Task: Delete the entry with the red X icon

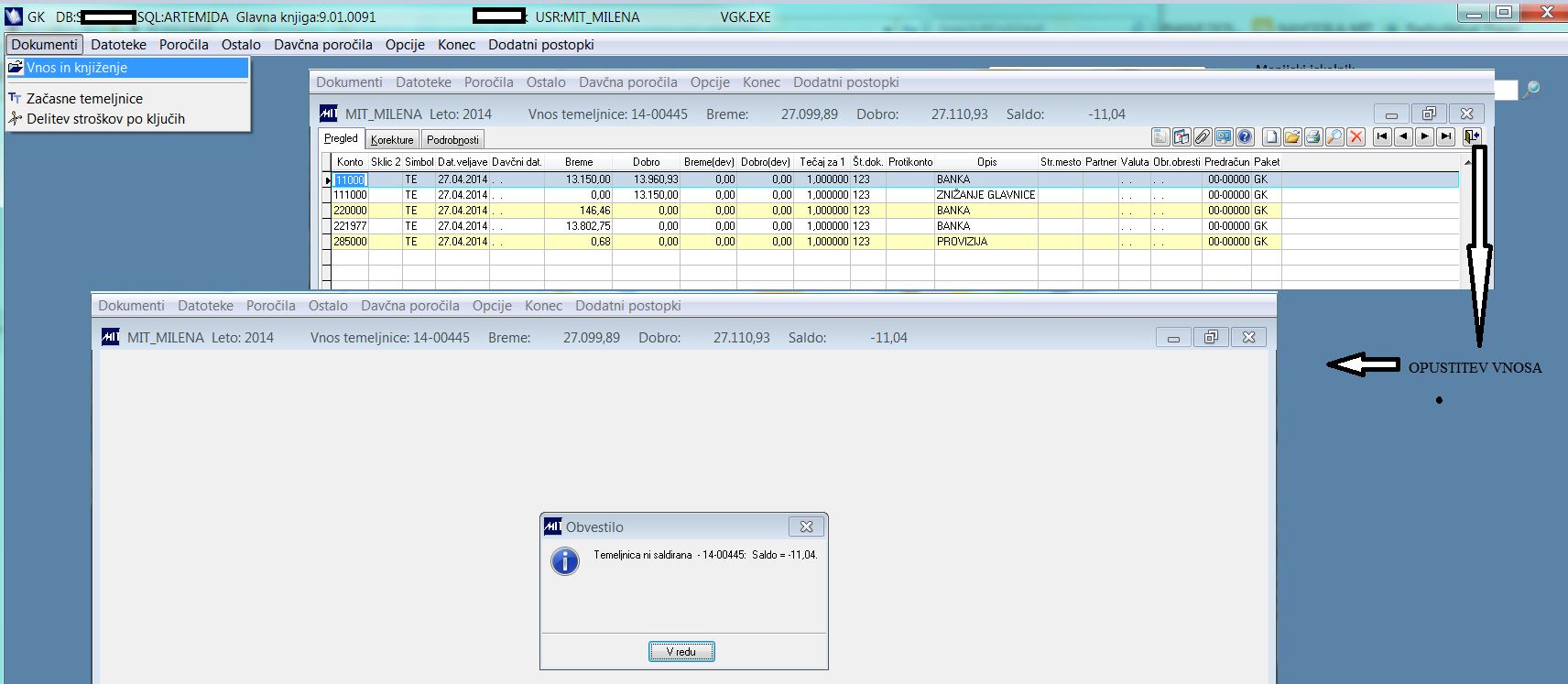Action: [x=1356, y=137]
